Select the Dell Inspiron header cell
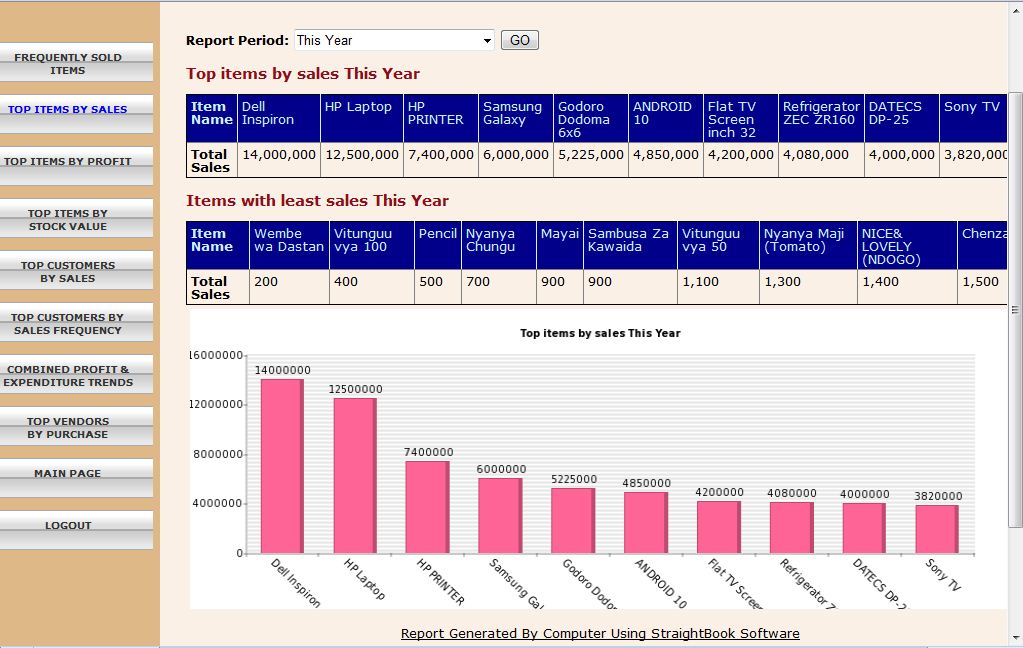This screenshot has width=1023, height=648. (279, 118)
